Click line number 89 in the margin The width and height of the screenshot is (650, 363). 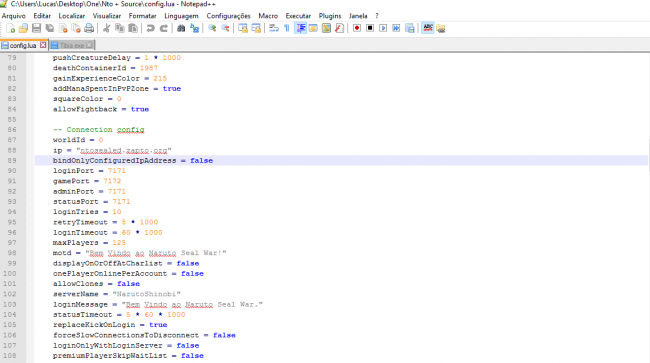tap(12, 160)
